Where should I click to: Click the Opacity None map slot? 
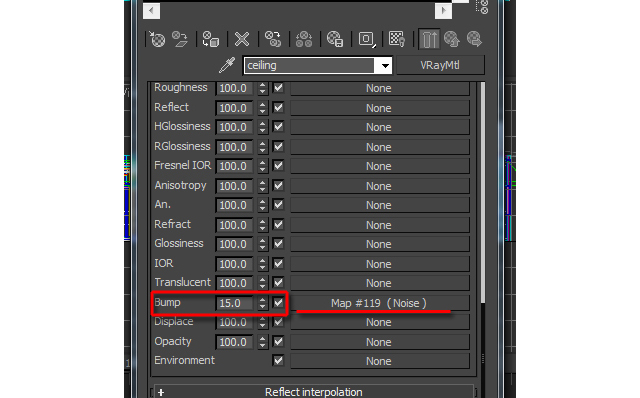coord(380,342)
